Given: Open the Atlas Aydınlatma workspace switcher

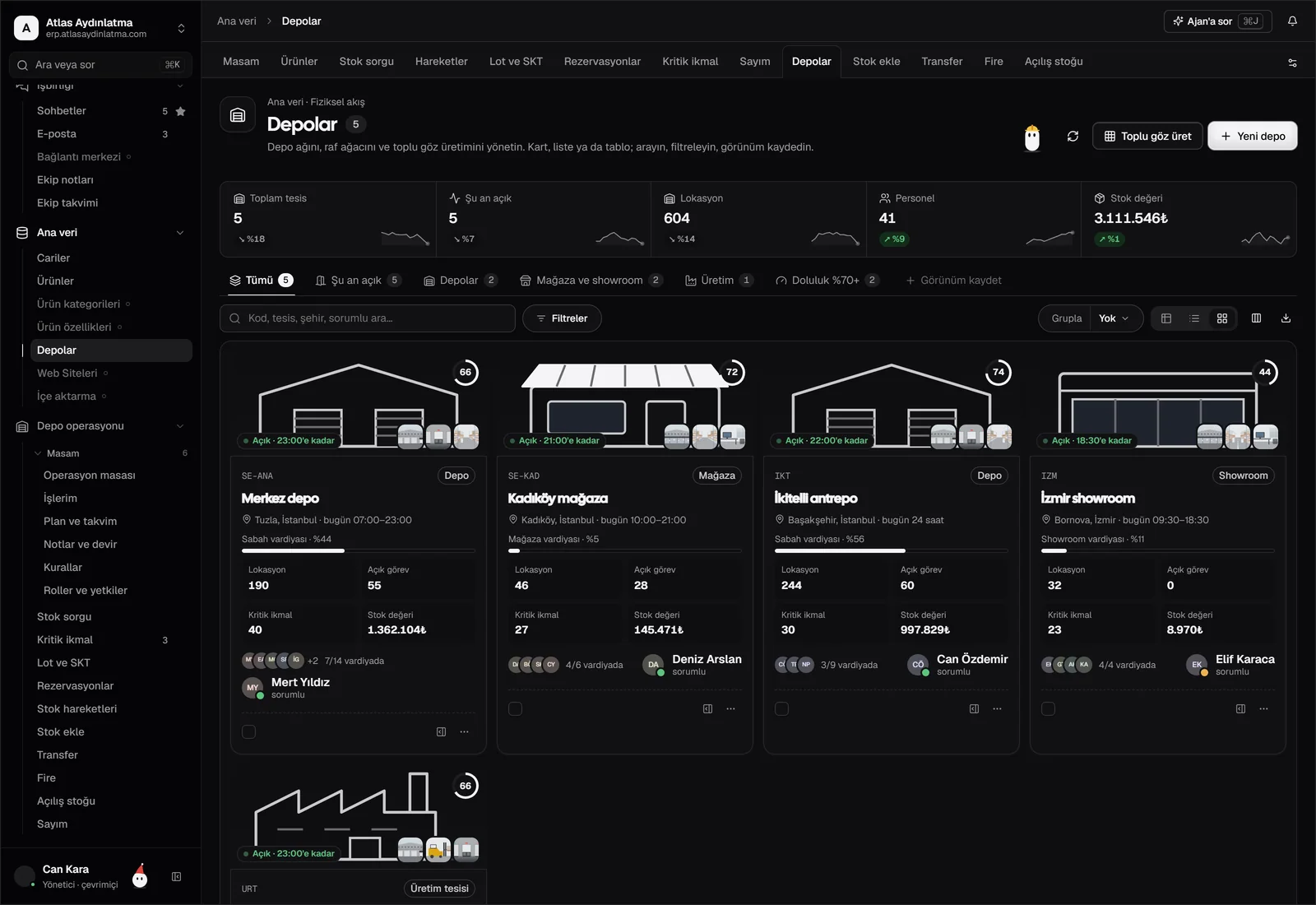Looking at the screenshot, I should click(100, 28).
